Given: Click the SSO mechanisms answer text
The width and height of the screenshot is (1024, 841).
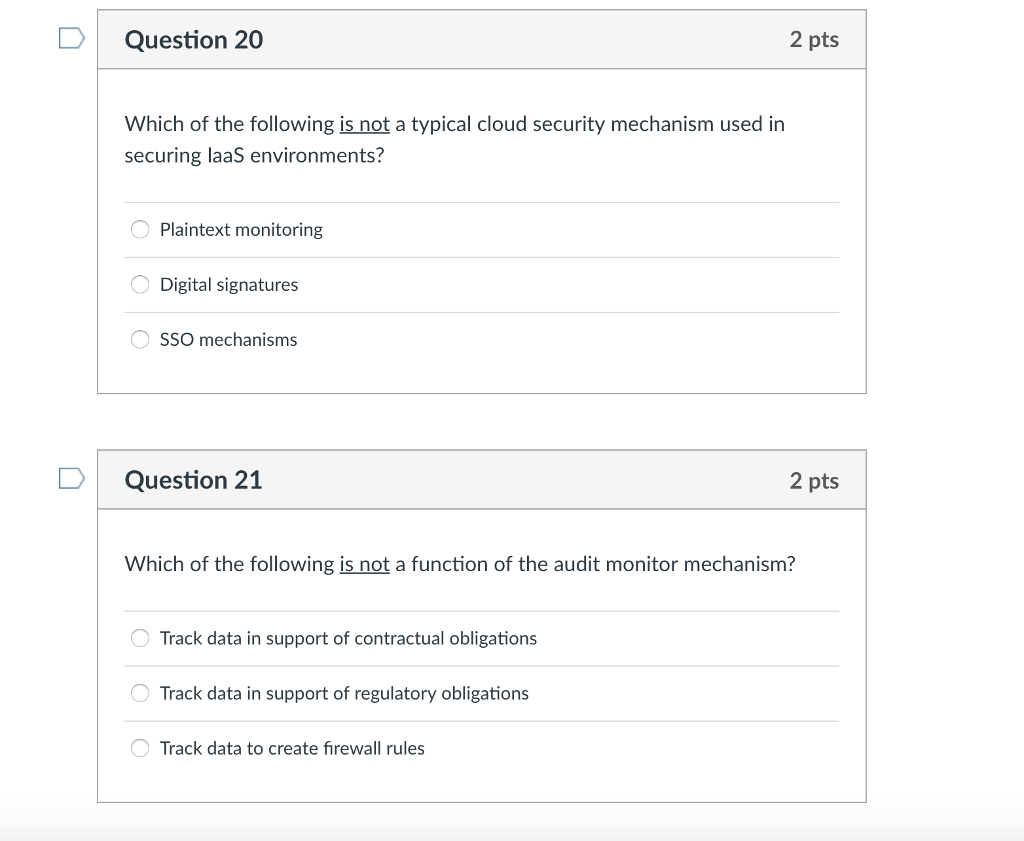Looking at the screenshot, I should pos(228,340).
